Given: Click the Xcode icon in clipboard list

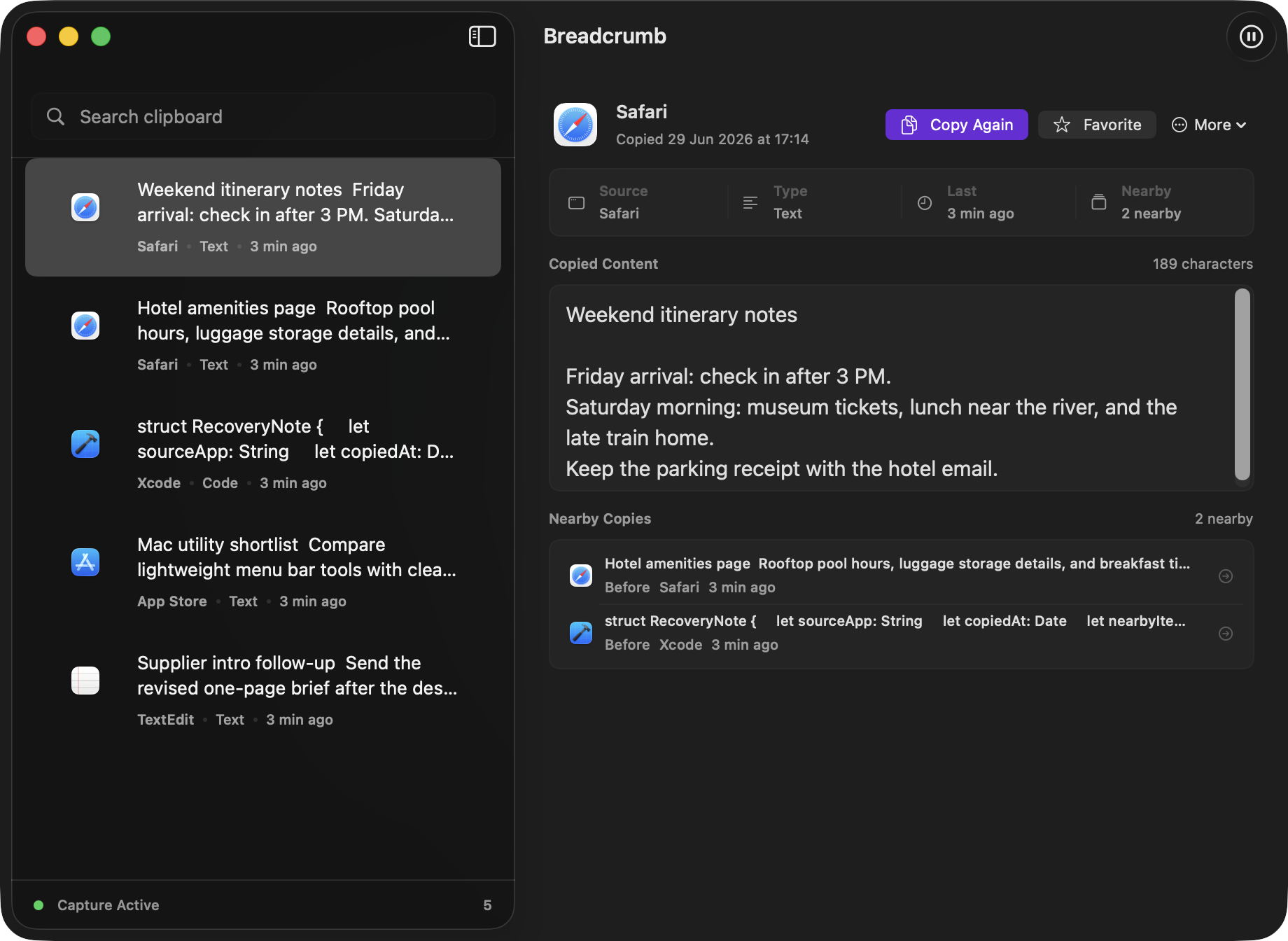Looking at the screenshot, I should (85, 444).
